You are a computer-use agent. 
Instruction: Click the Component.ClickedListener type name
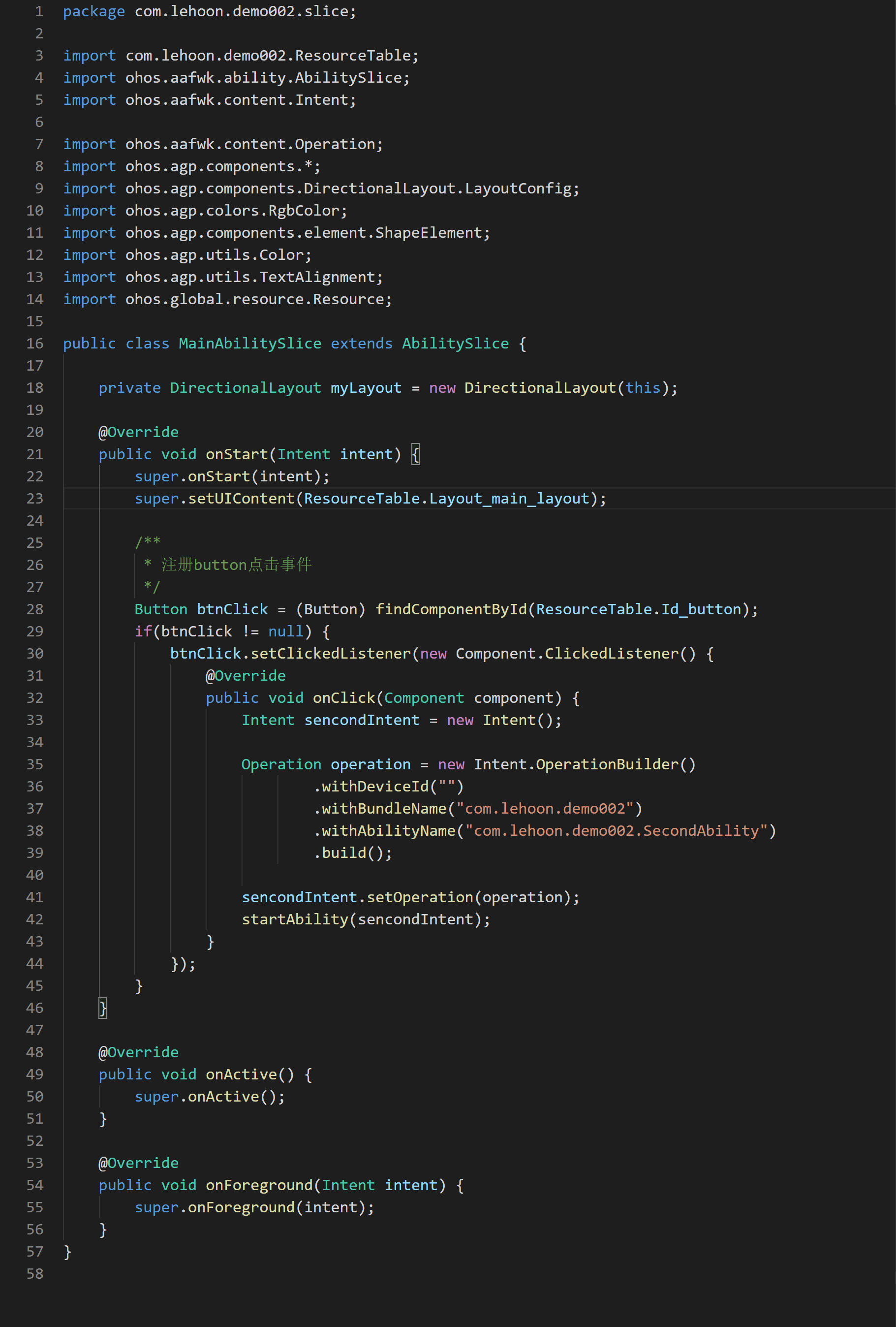[567, 654]
